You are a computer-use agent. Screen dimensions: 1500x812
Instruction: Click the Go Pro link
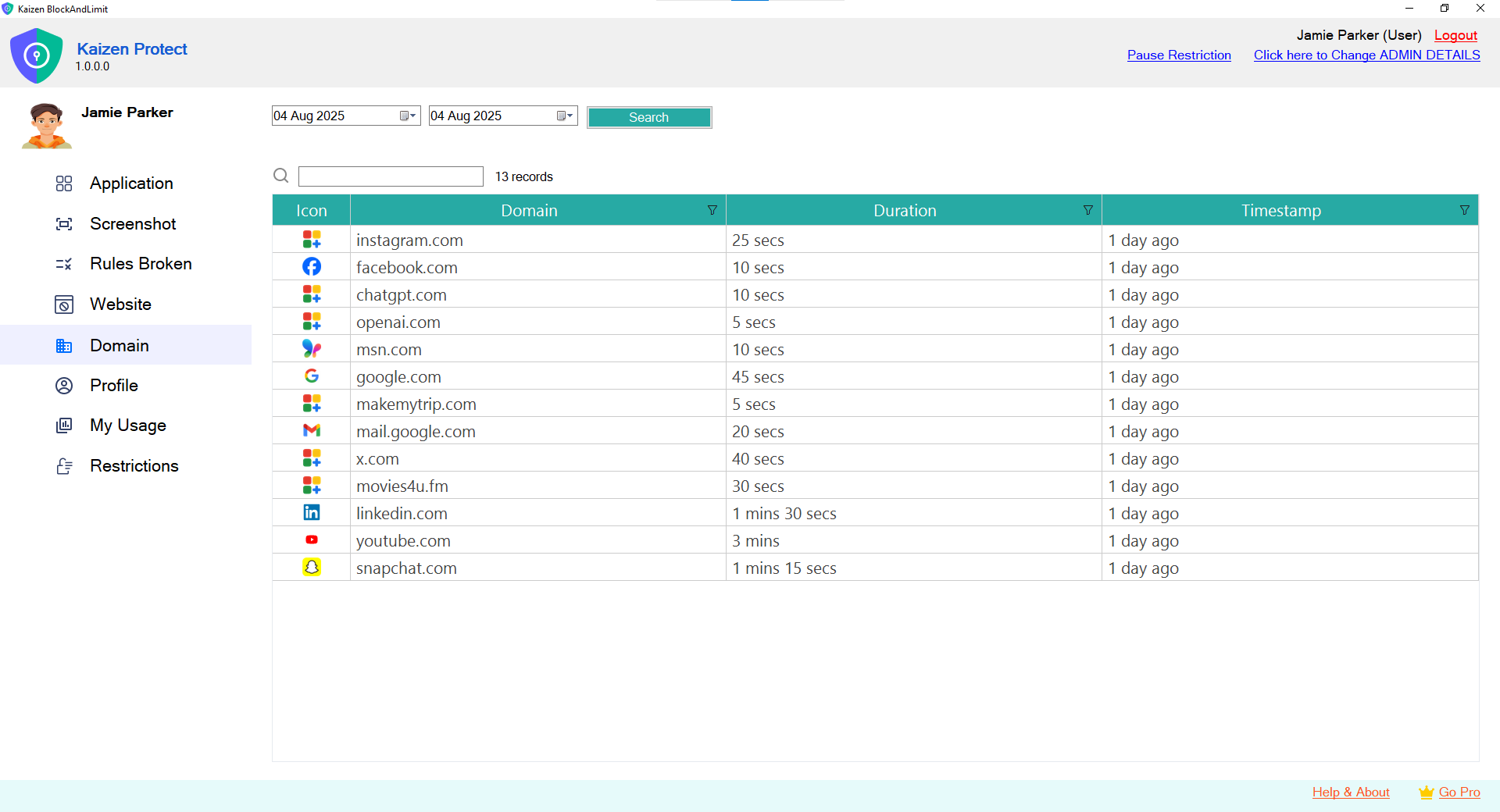[x=1459, y=792]
